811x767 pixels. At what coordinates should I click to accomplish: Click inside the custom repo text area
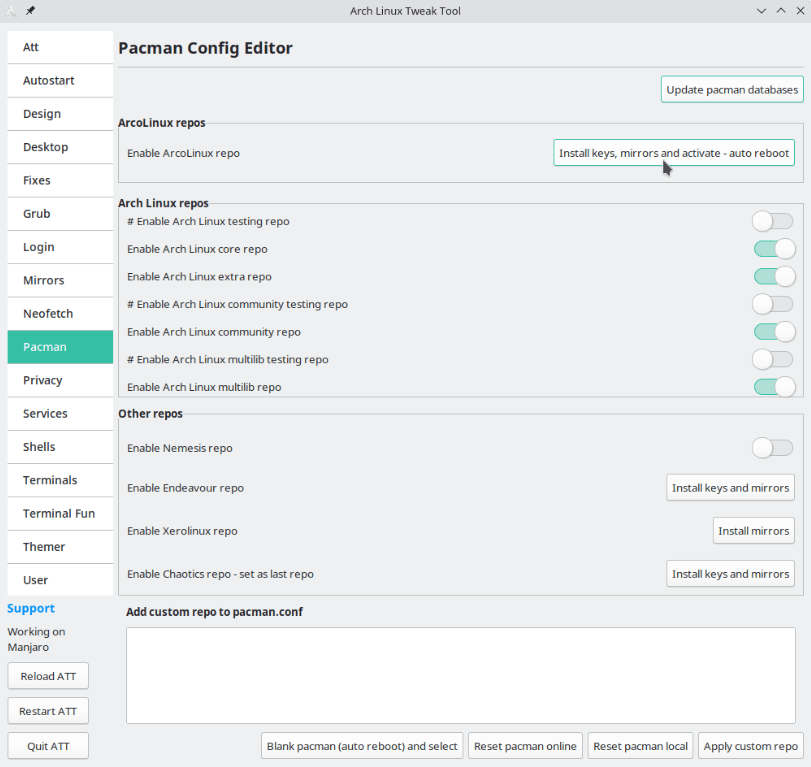tap(461, 675)
